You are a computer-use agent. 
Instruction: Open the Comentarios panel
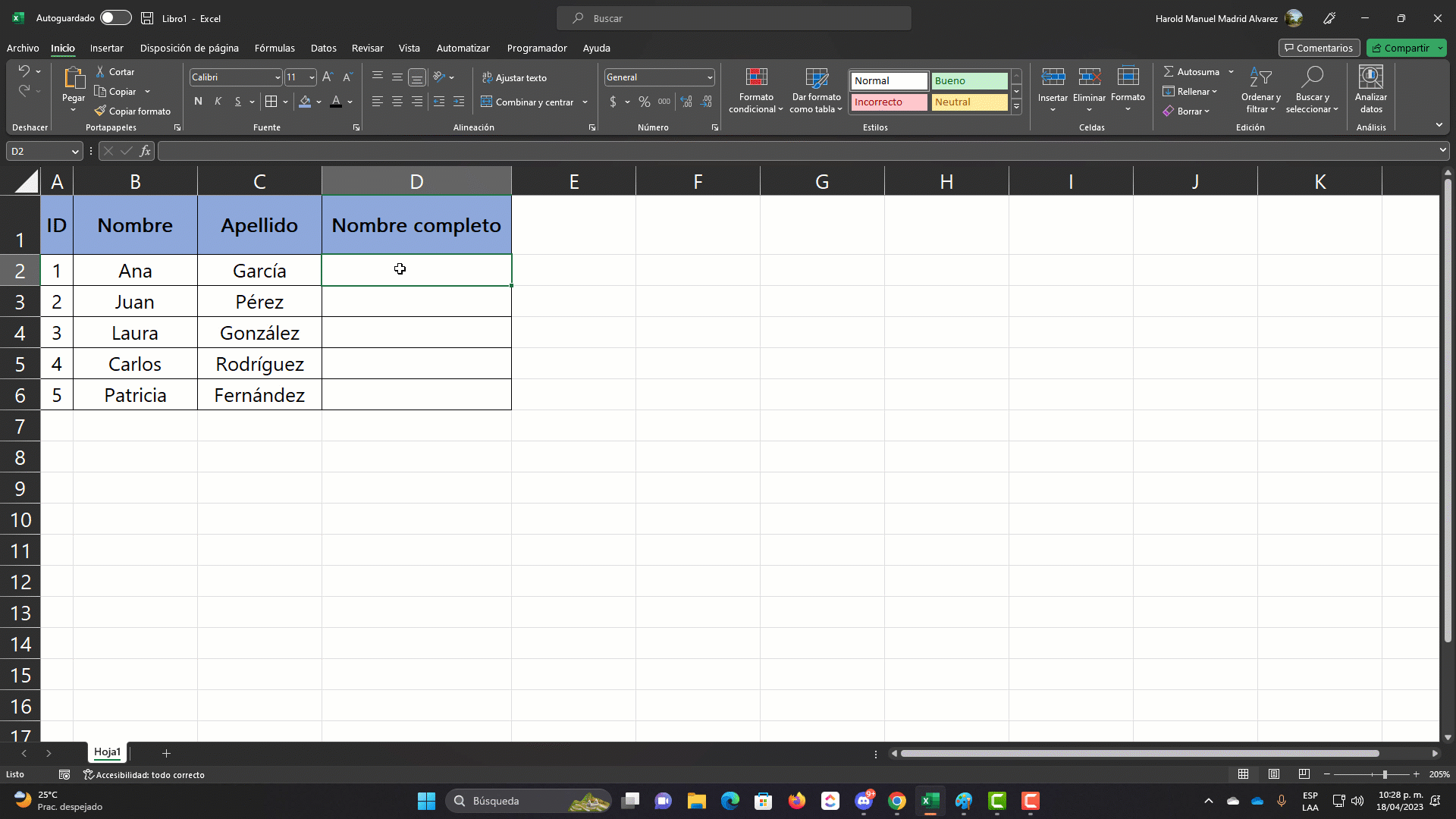tap(1319, 48)
